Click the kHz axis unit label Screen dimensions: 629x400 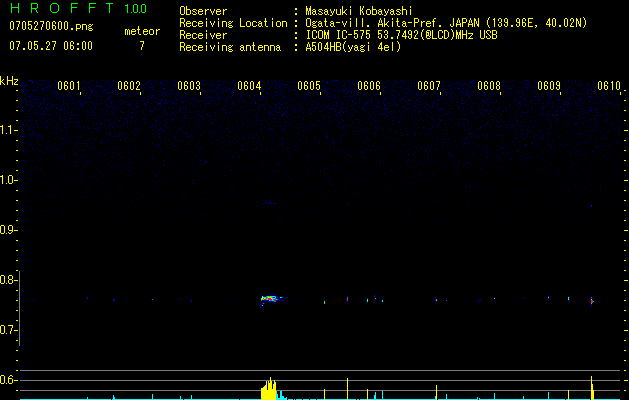9,81
